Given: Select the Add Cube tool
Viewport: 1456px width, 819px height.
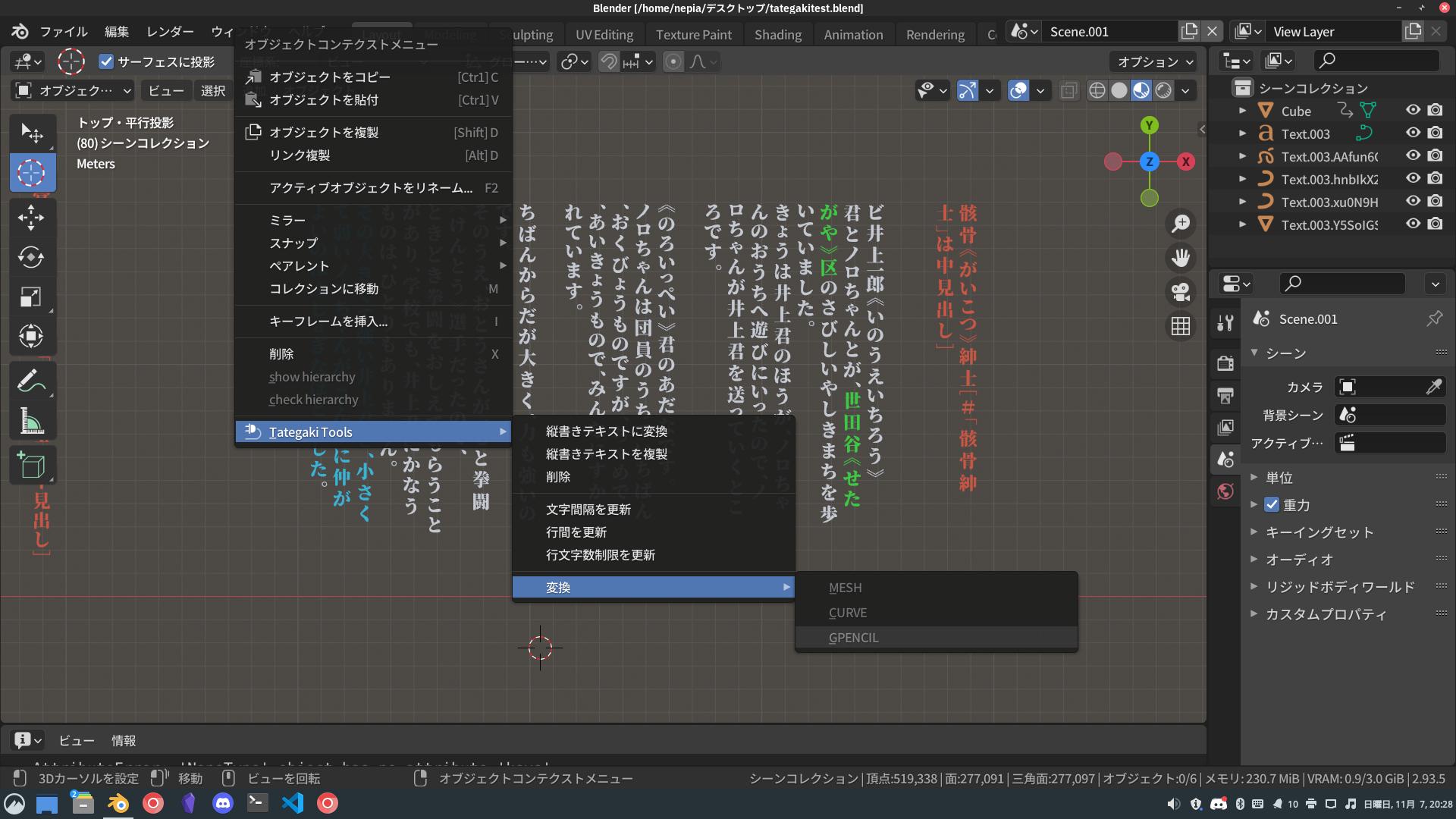Looking at the screenshot, I should 32,465.
